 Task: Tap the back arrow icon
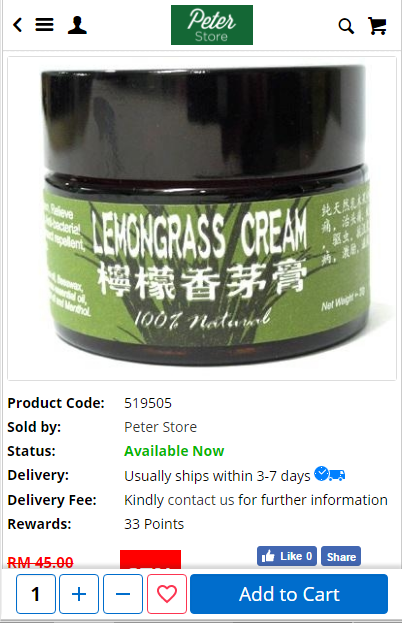pyautogui.click(x=17, y=25)
